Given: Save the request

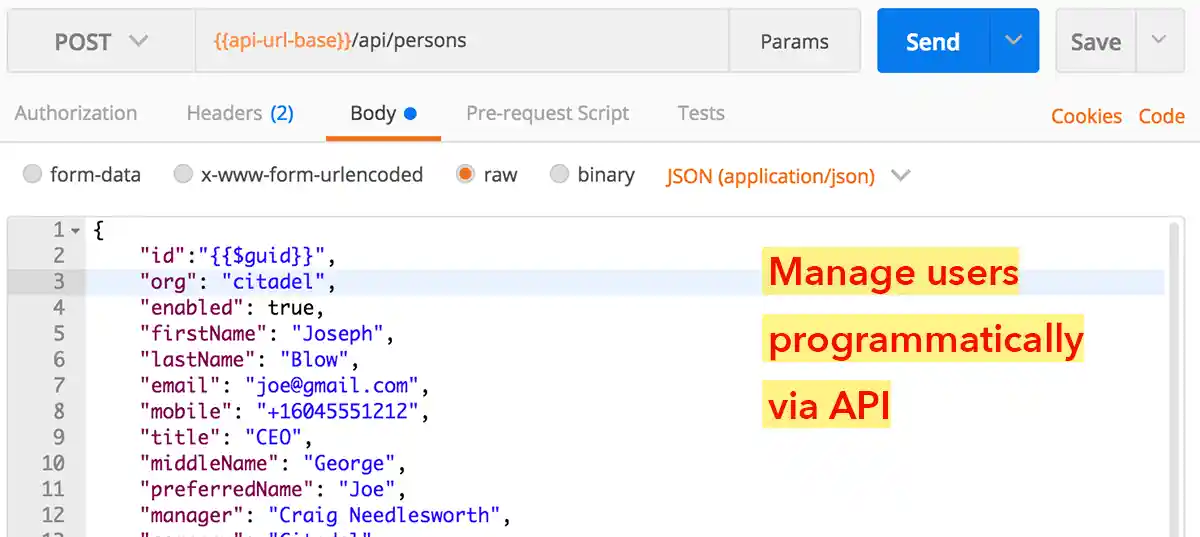Looking at the screenshot, I should (x=1095, y=42).
